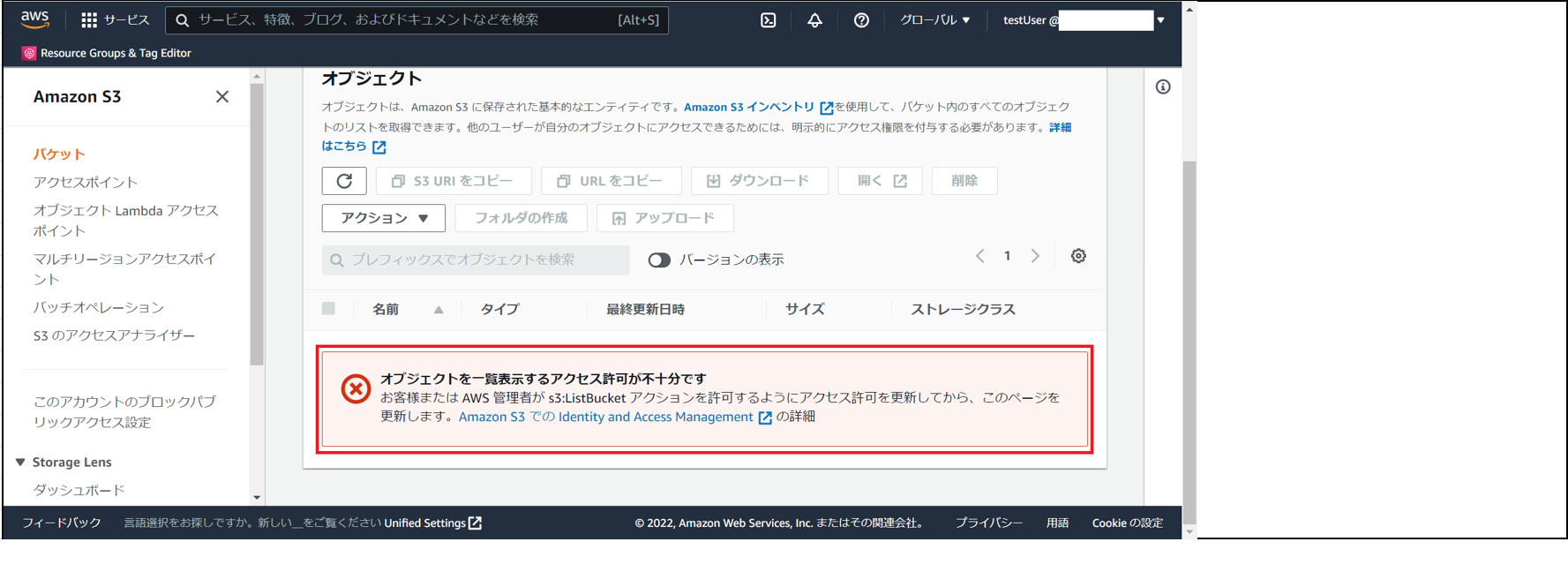Open アクセスポイント in the sidebar
Screen dimensions: 1568x572
pos(86,183)
